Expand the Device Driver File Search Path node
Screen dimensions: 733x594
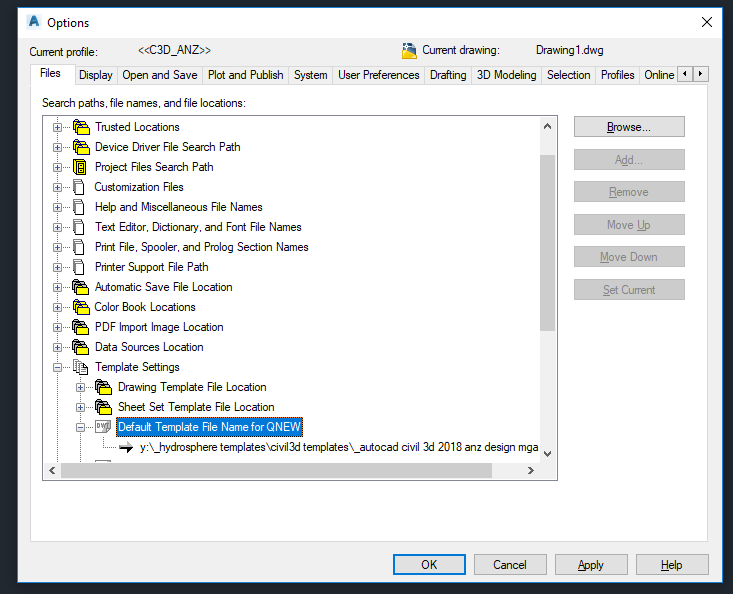point(57,147)
